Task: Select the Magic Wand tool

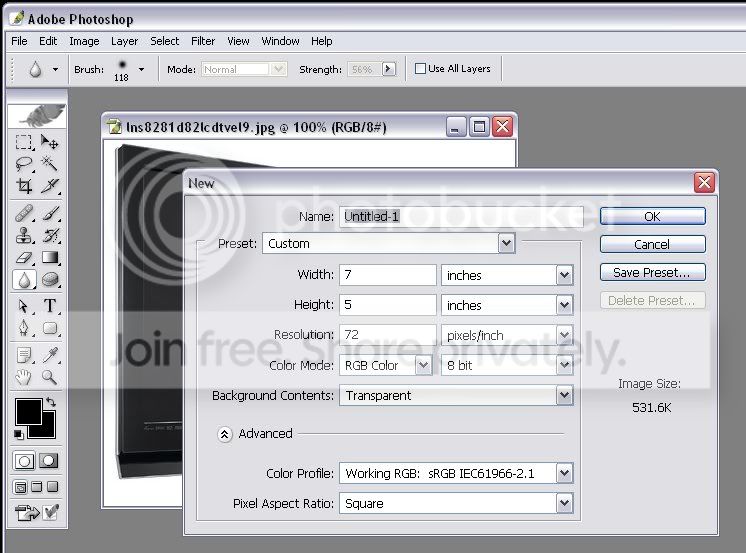Action: pyautogui.click(x=49, y=164)
